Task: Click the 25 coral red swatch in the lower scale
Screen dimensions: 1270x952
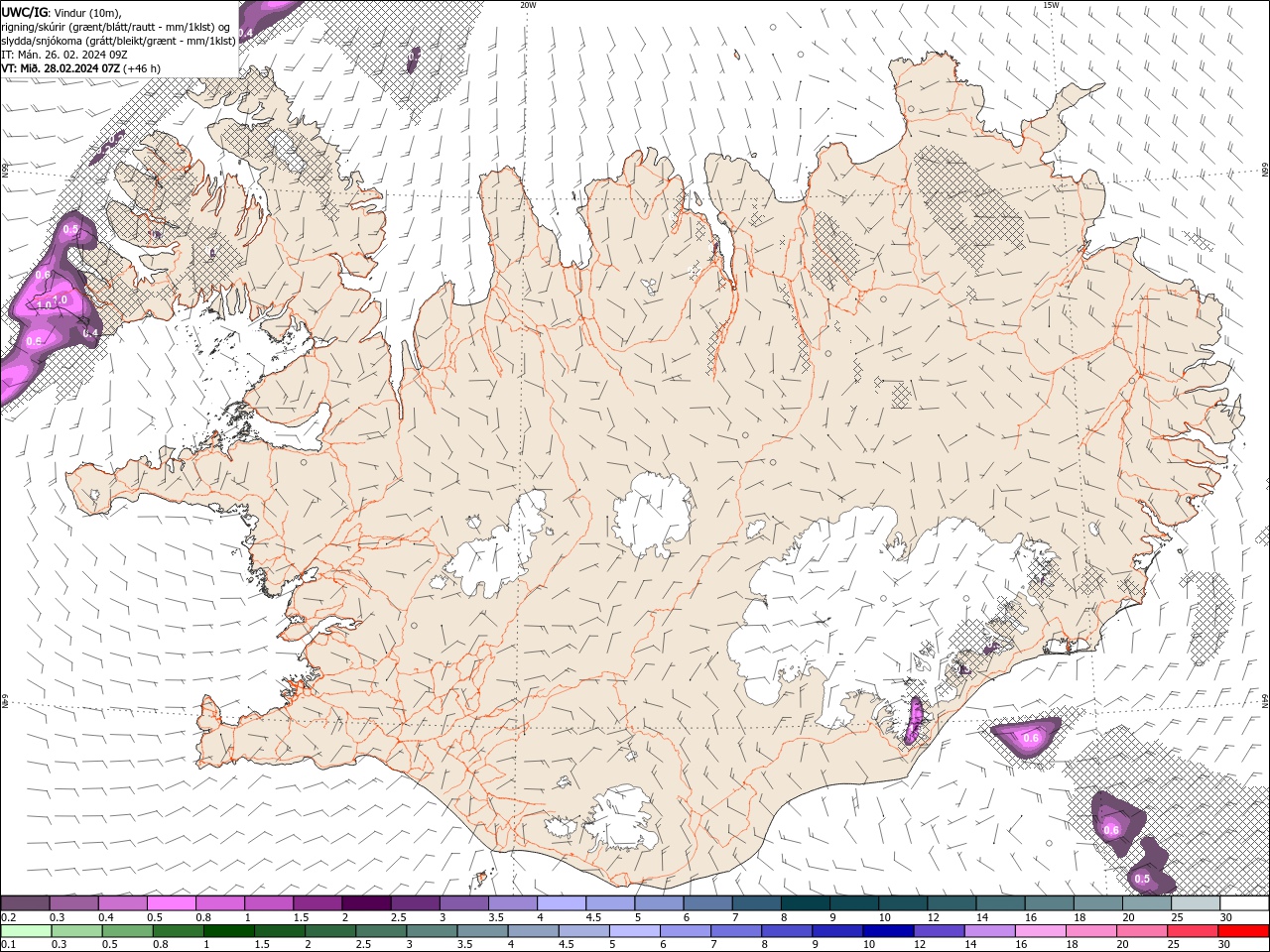Action: coord(1192,931)
